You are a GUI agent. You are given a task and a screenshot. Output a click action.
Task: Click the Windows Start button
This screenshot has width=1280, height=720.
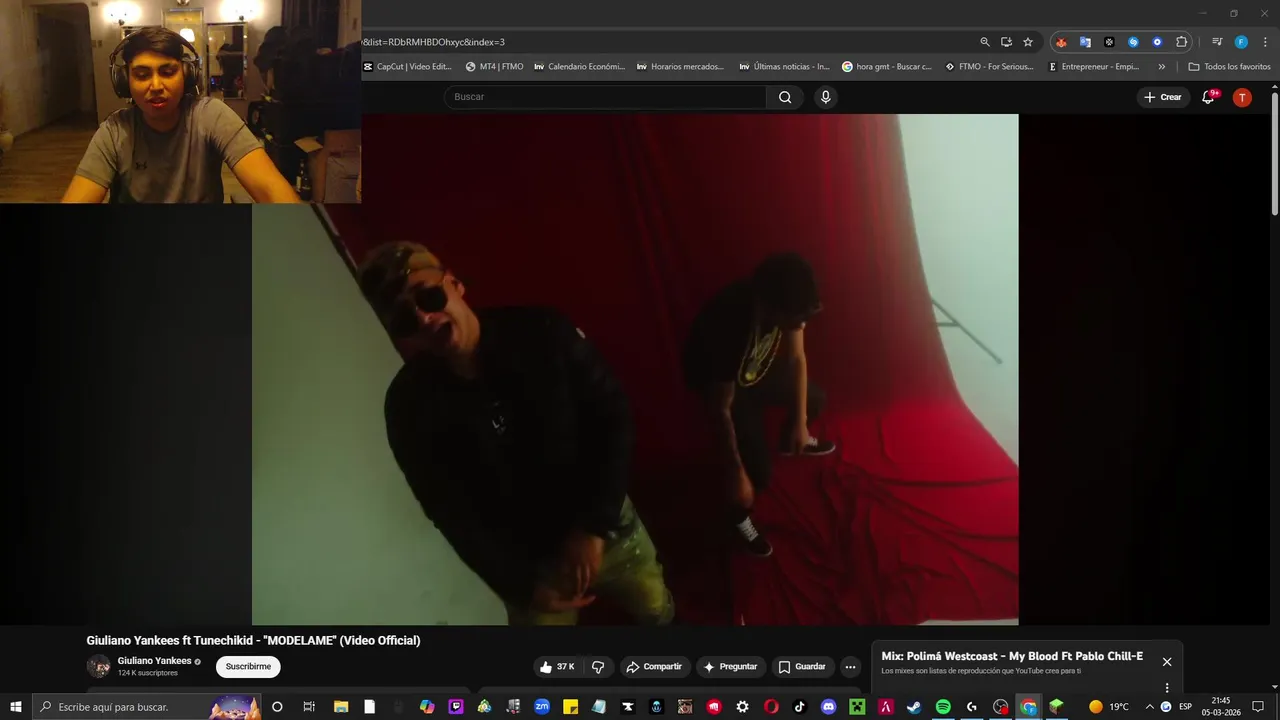pos(16,707)
